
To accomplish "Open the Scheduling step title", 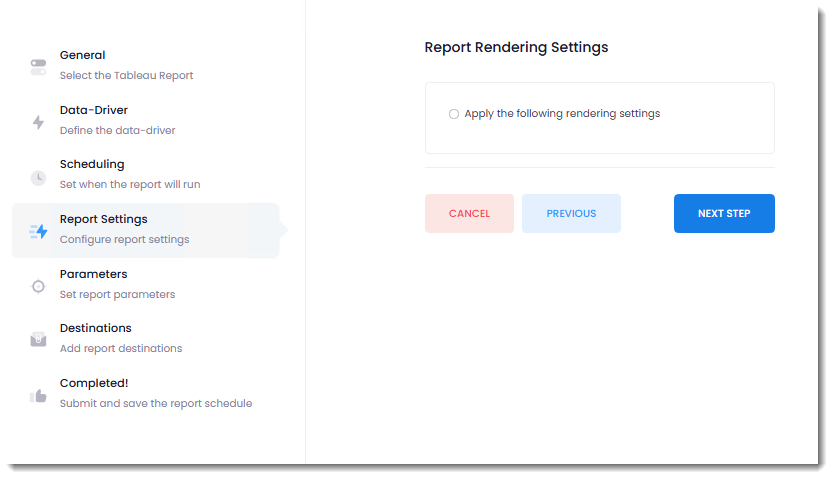I will click(x=92, y=164).
